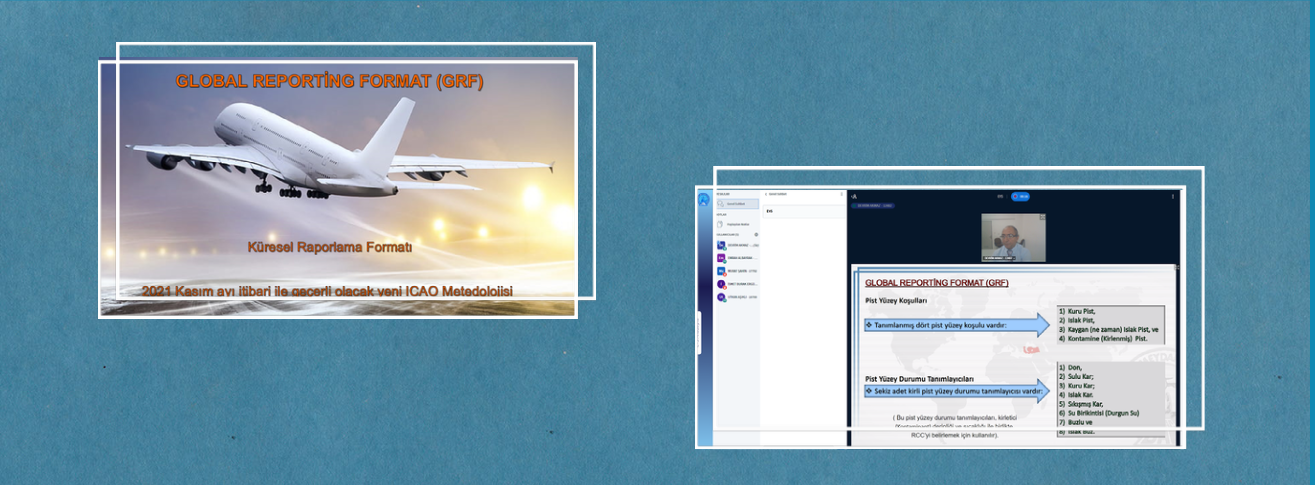Click the talking indicator pill below user icon
The height and width of the screenshot is (485, 1315).
[873, 205]
